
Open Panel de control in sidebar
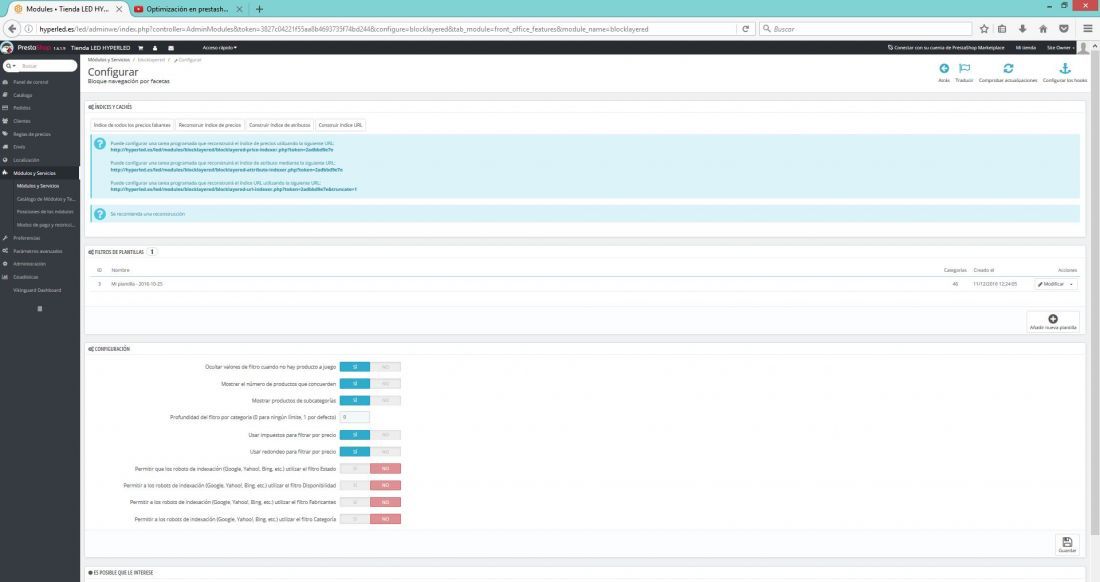coord(31,82)
